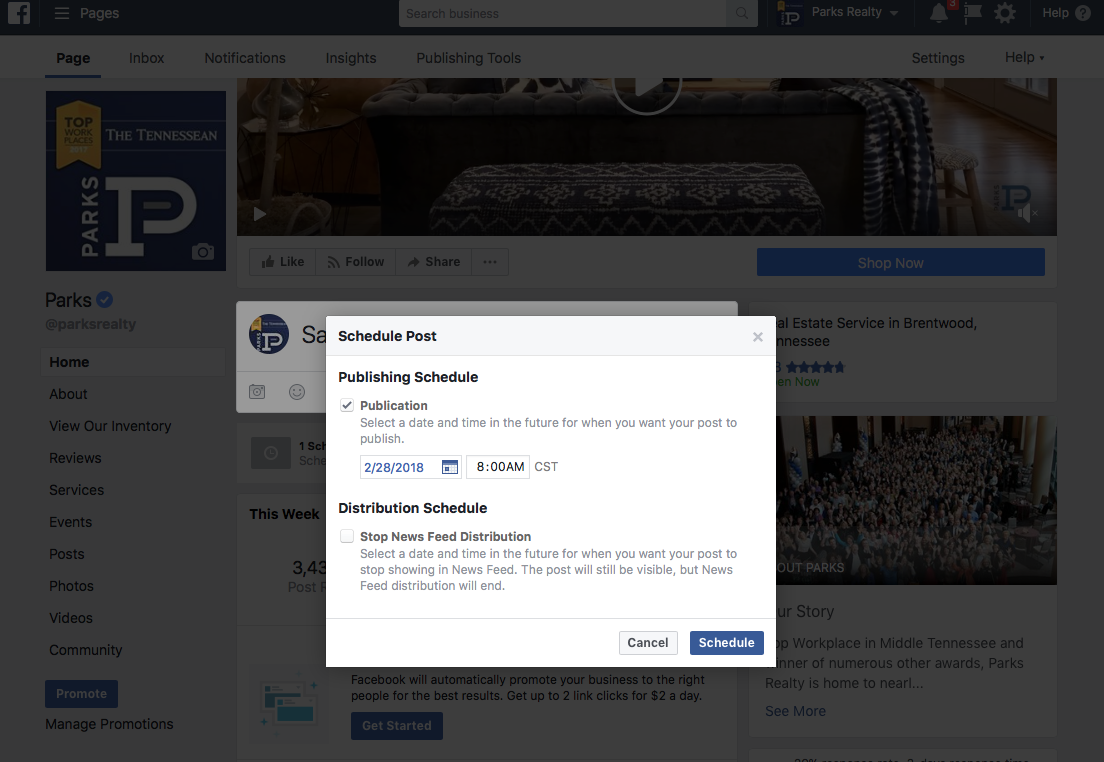This screenshot has height=762, width=1104.
Task: Open Manage Promotions link
Action: click(x=109, y=724)
